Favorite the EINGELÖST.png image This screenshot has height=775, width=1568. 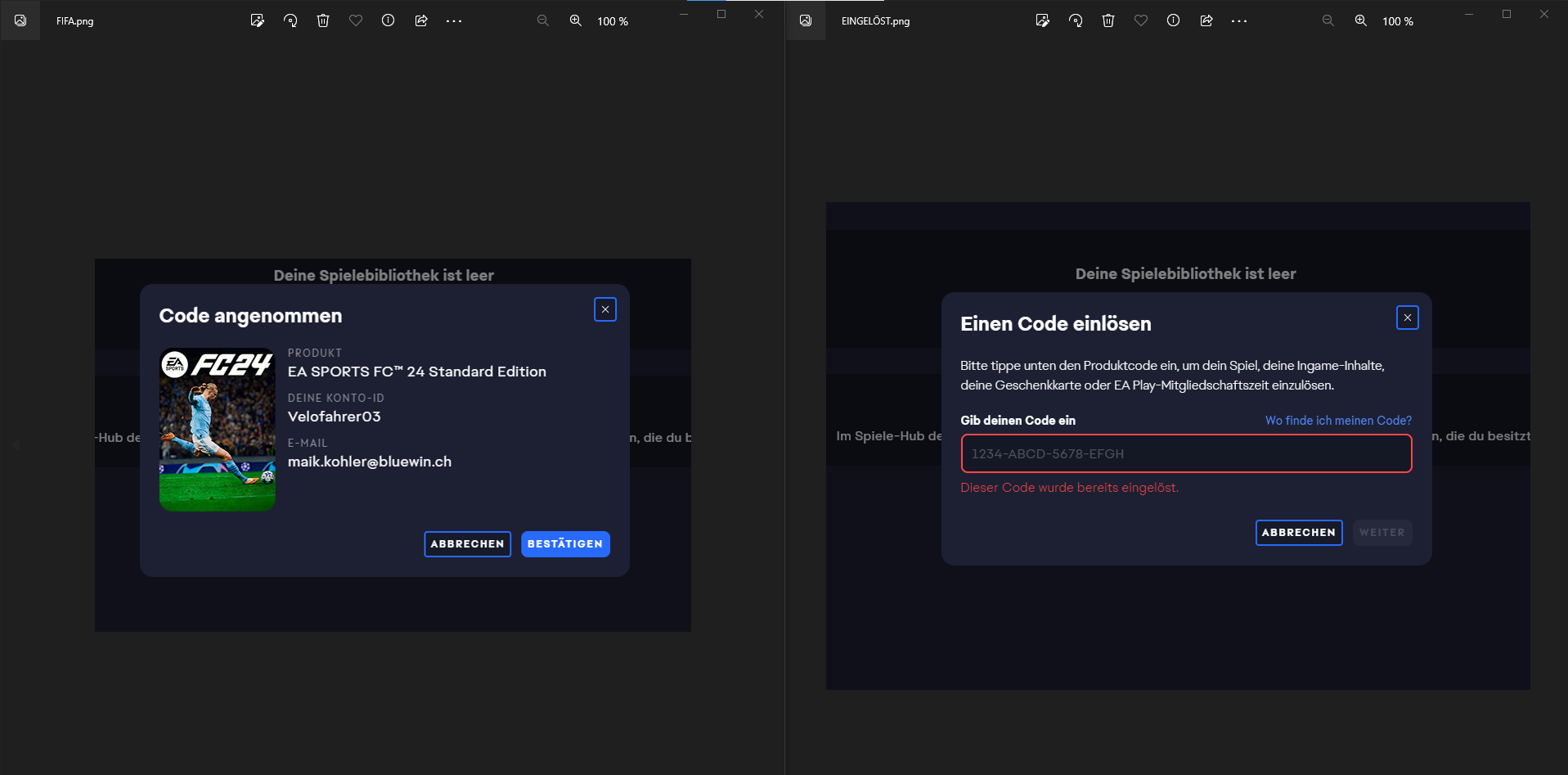(x=1141, y=21)
